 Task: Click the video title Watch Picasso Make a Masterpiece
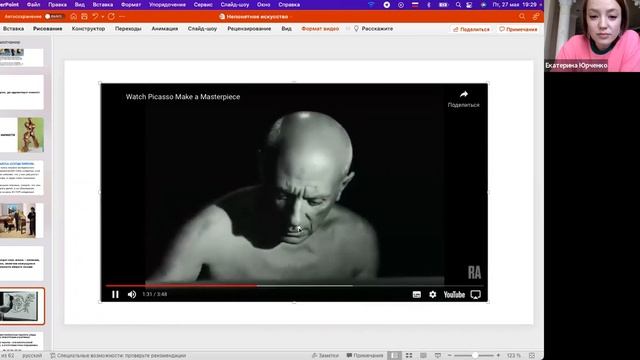coord(183,97)
